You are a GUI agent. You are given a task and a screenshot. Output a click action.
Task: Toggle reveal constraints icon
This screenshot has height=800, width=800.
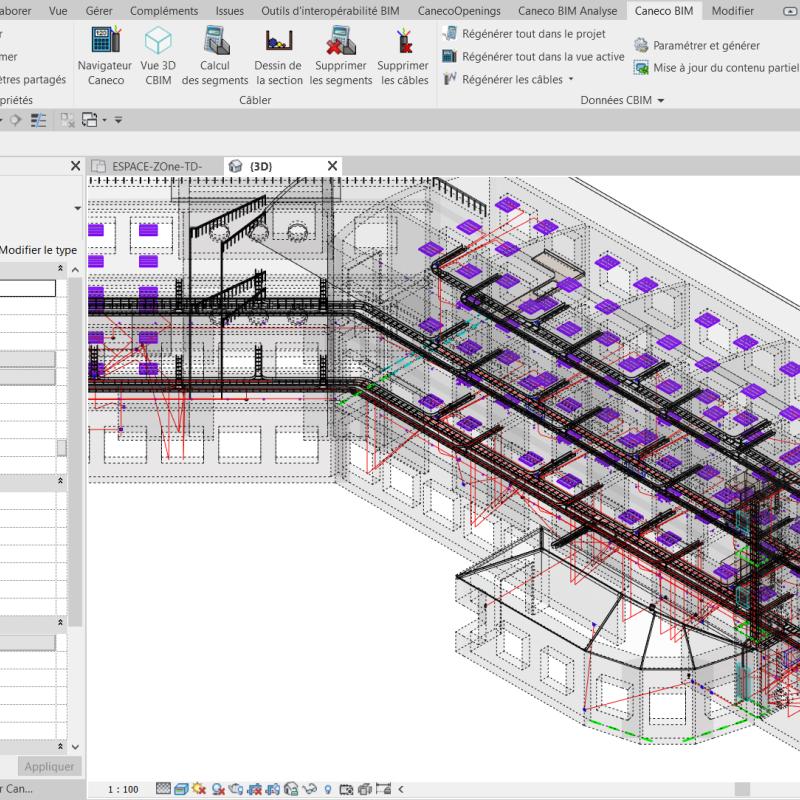point(383,789)
